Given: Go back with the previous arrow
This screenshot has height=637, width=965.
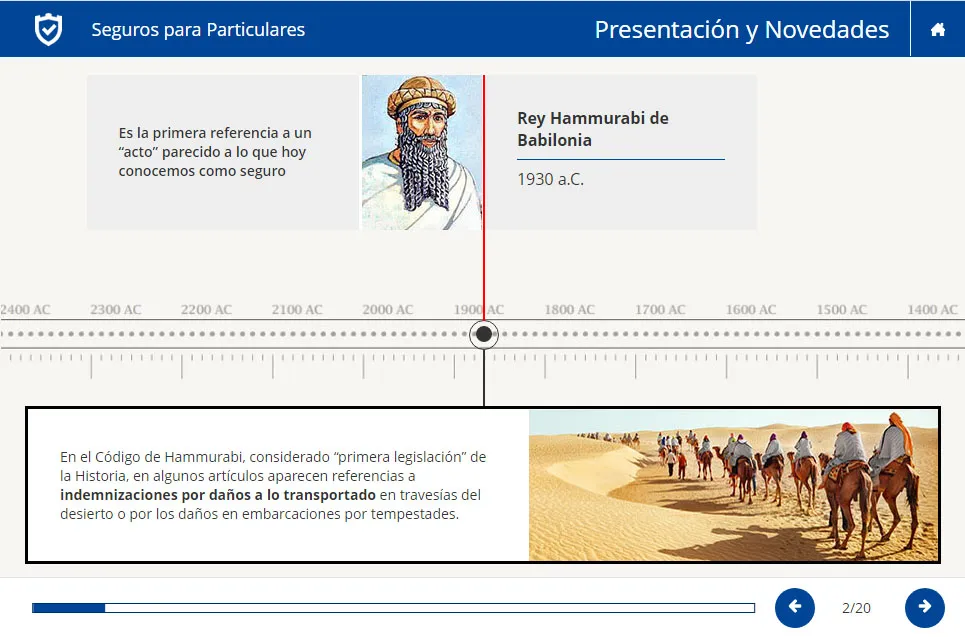Looking at the screenshot, I should coord(795,607).
